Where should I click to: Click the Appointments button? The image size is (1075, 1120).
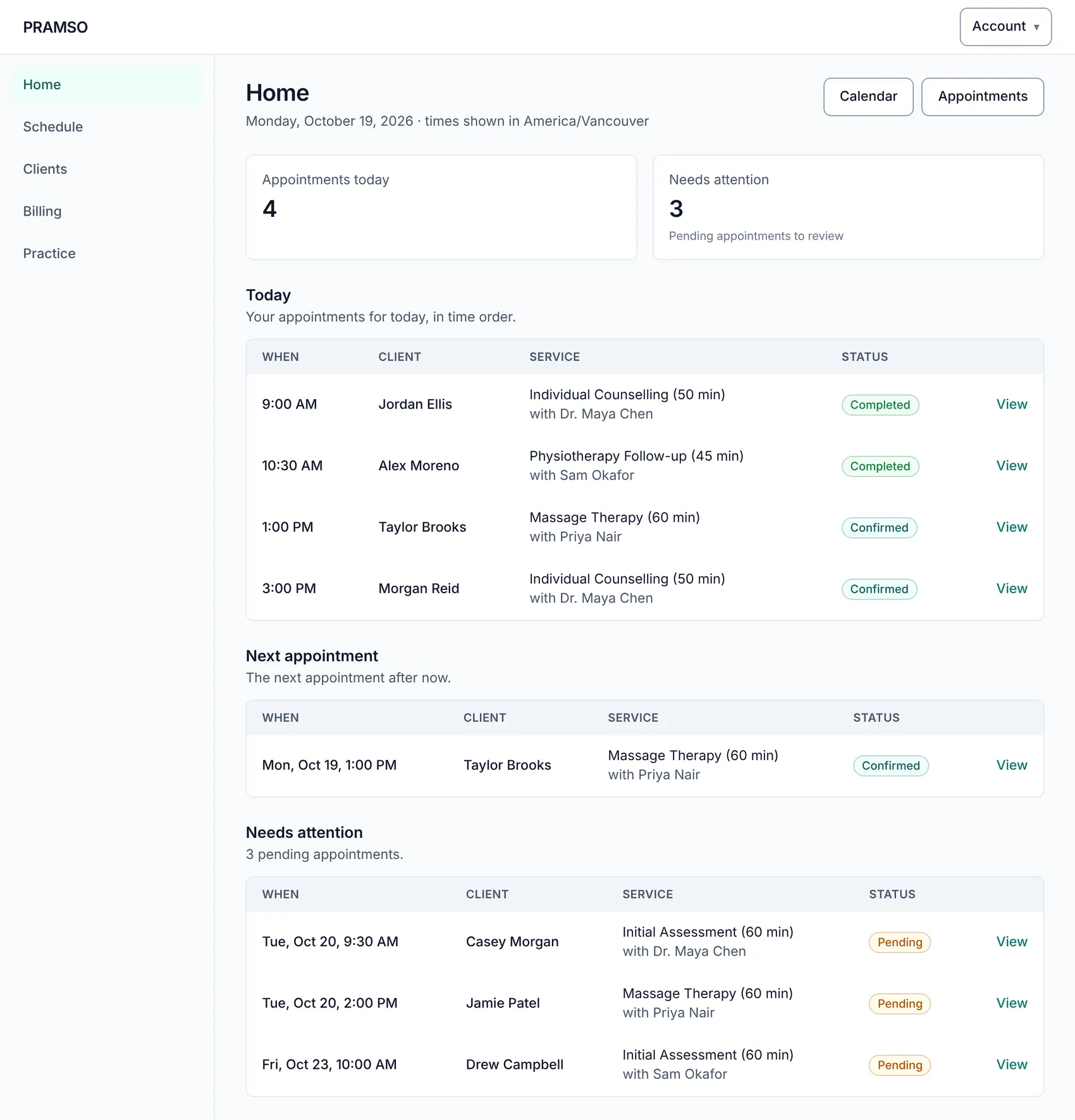click(x=982, y=97)
